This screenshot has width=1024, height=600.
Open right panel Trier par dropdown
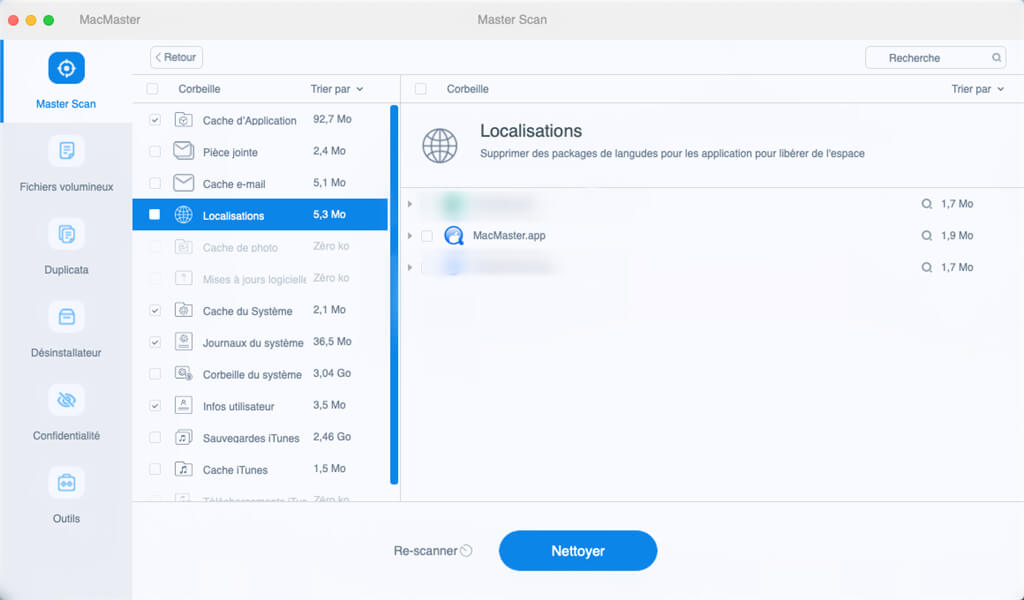tap(977, 89)
